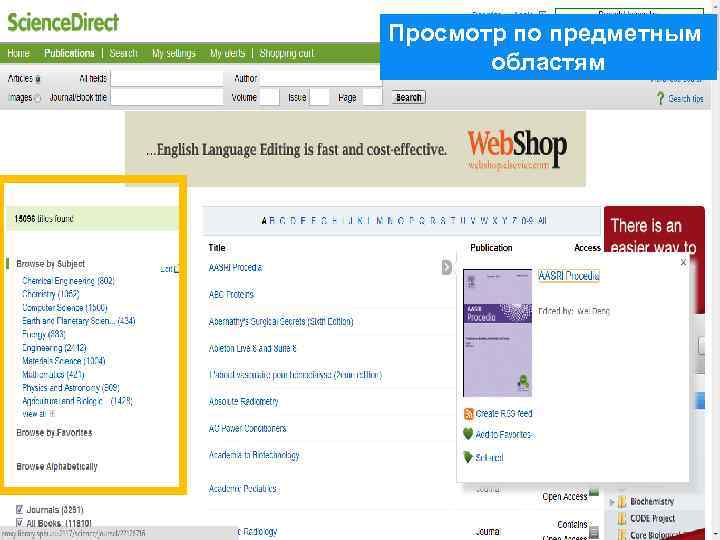Collapse Browse by Subject section

pos(51,264)
